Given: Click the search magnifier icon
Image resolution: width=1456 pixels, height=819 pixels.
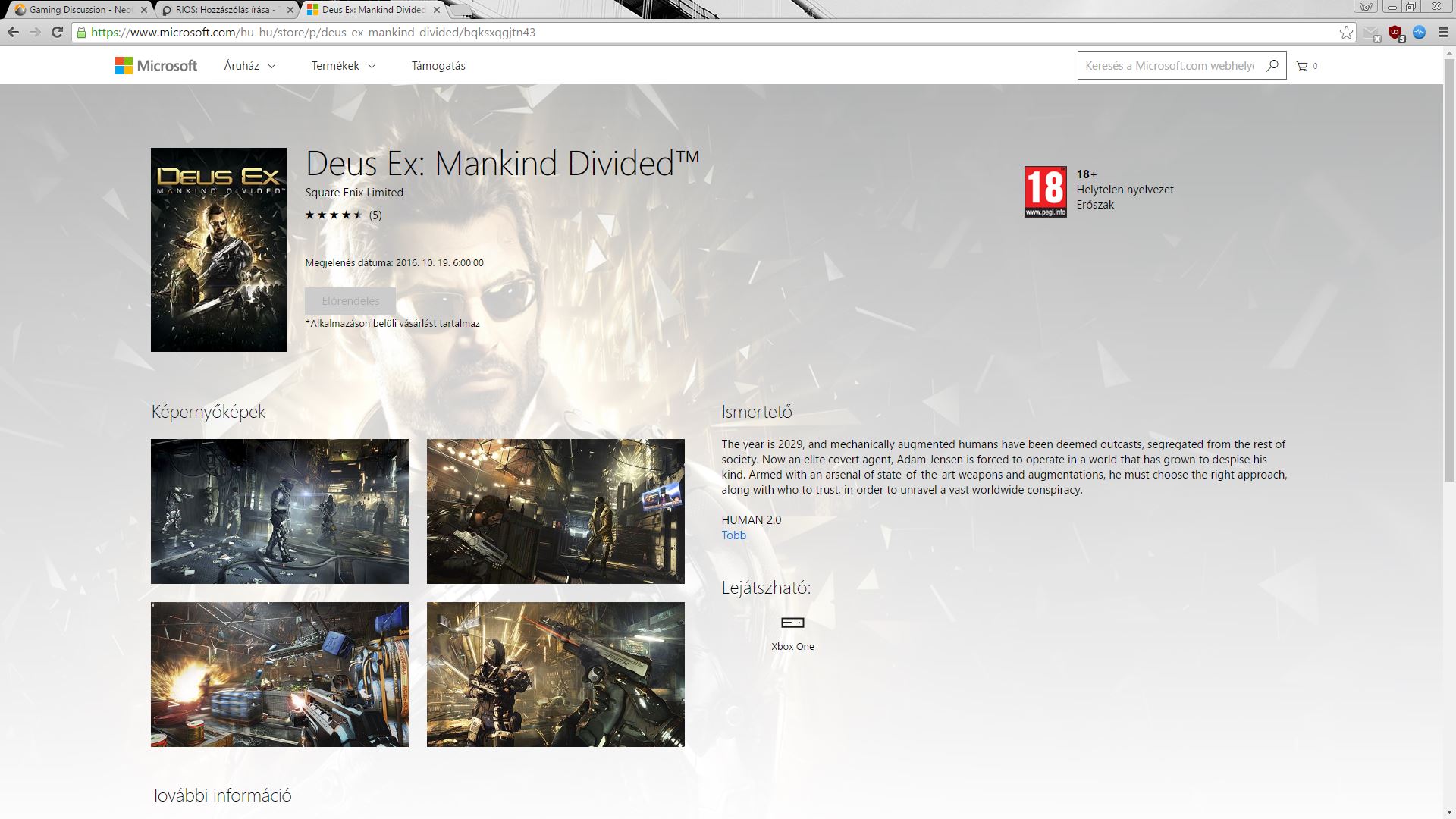Looking at the screenshot, I should pyautogui.click(x=1272, y=66).
